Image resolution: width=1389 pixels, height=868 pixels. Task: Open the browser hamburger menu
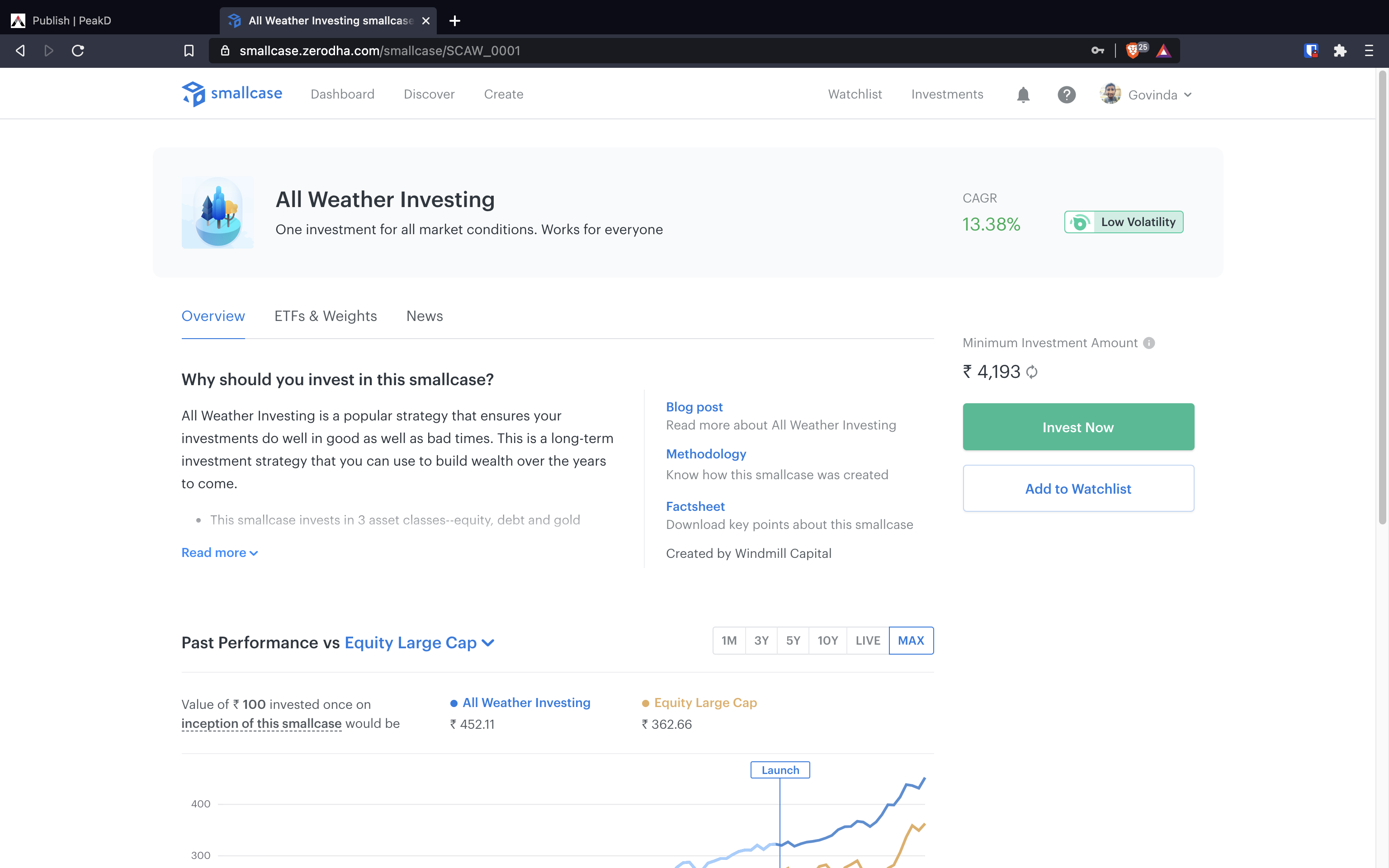(1369, 51)
